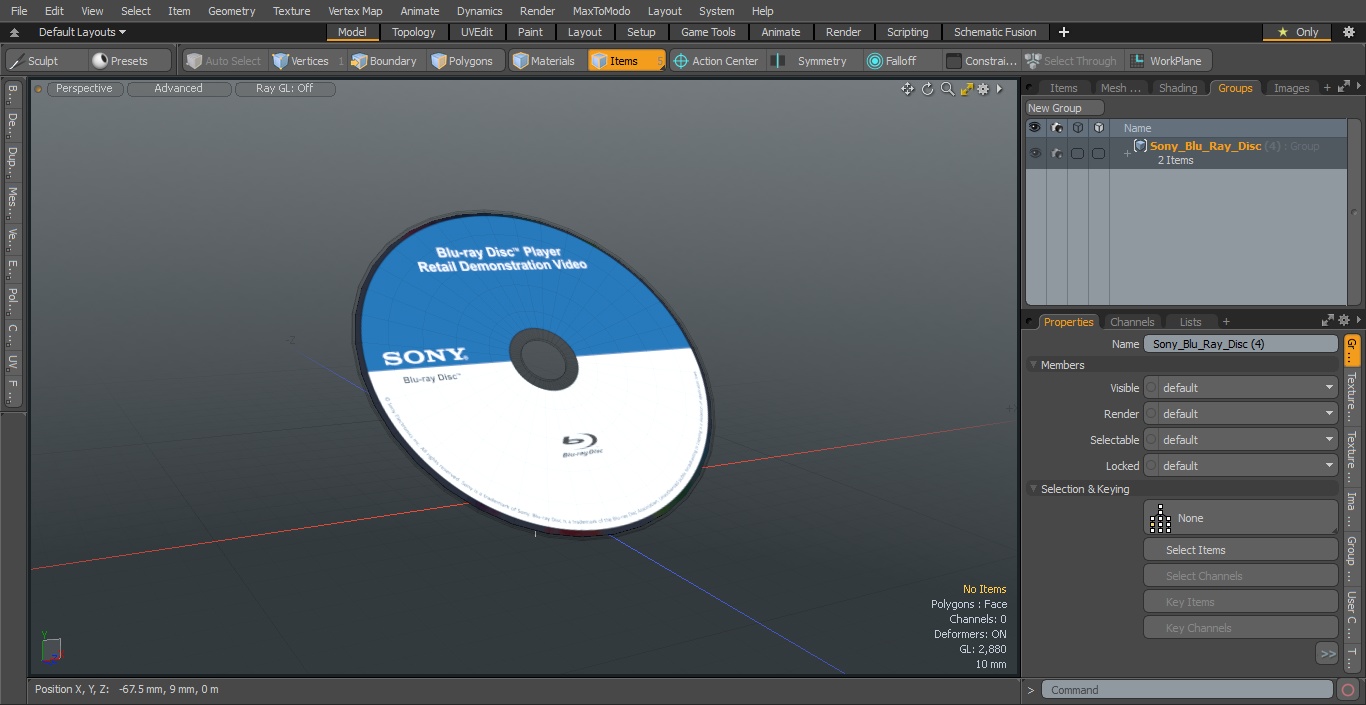
Task: Click the Visible row's round channel toggle
Action: pyautogui.click(x=1151, y=388)
